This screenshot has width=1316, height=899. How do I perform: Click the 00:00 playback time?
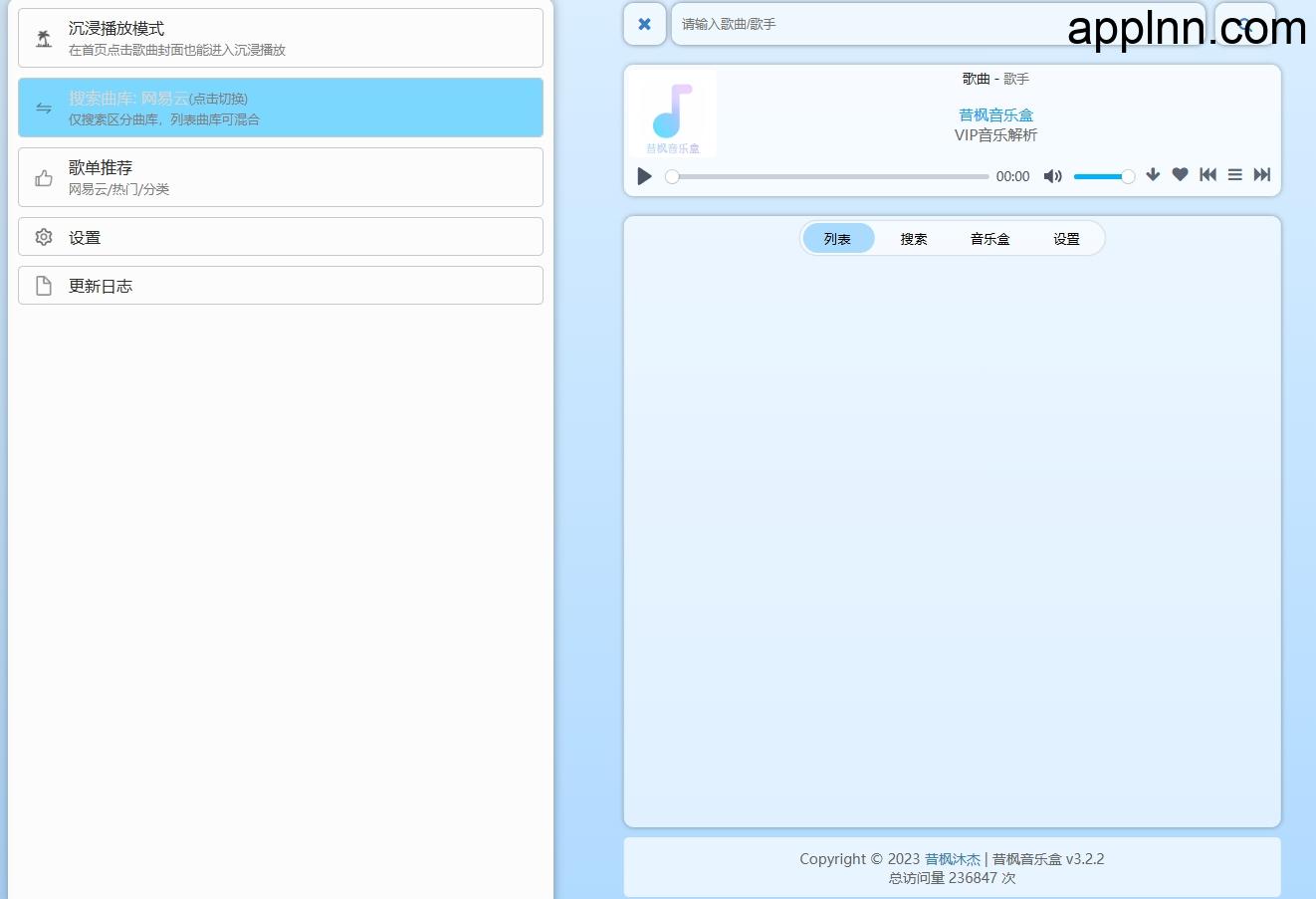click(x=1013, y=176)
